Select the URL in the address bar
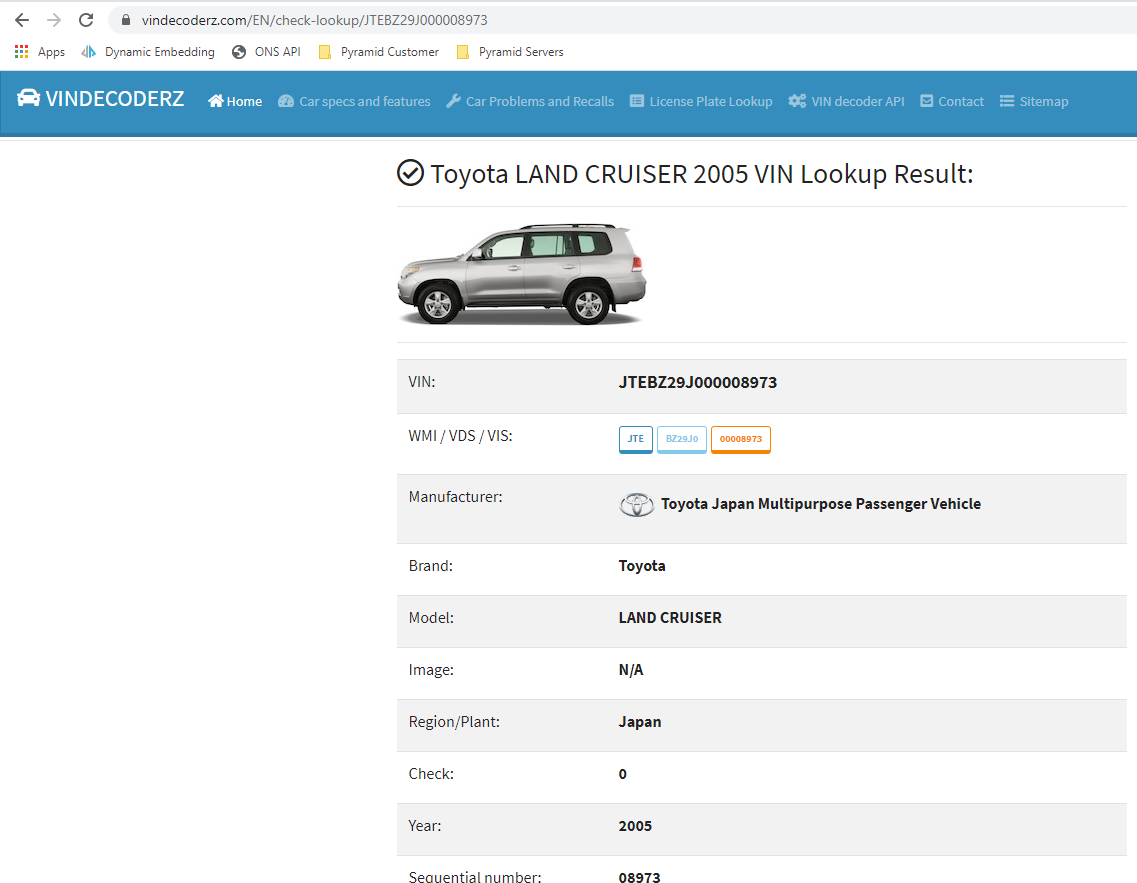The height and width of the screenshot is (883, 1137). point(314,20)
